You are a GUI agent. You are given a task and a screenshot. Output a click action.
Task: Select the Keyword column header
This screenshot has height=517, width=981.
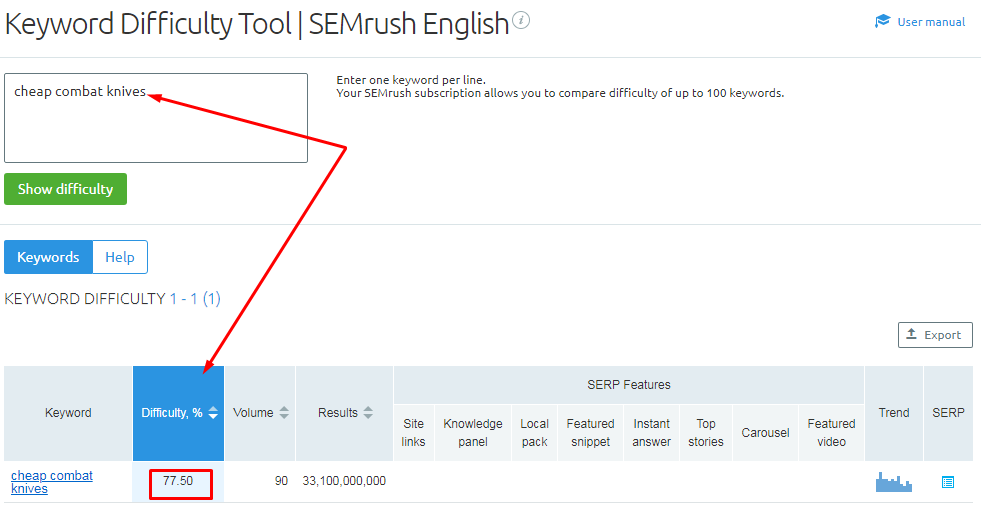68,413
